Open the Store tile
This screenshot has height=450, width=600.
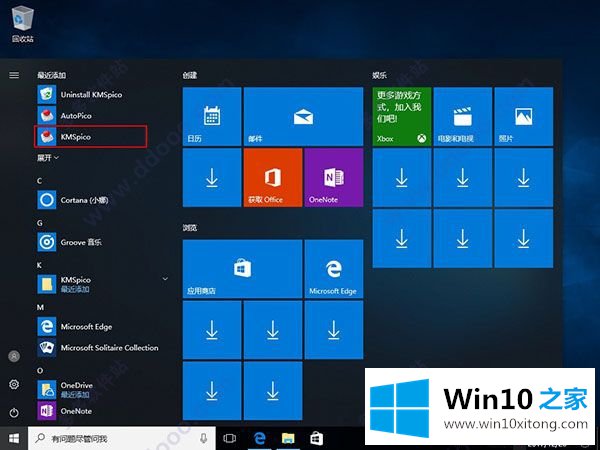243,269
